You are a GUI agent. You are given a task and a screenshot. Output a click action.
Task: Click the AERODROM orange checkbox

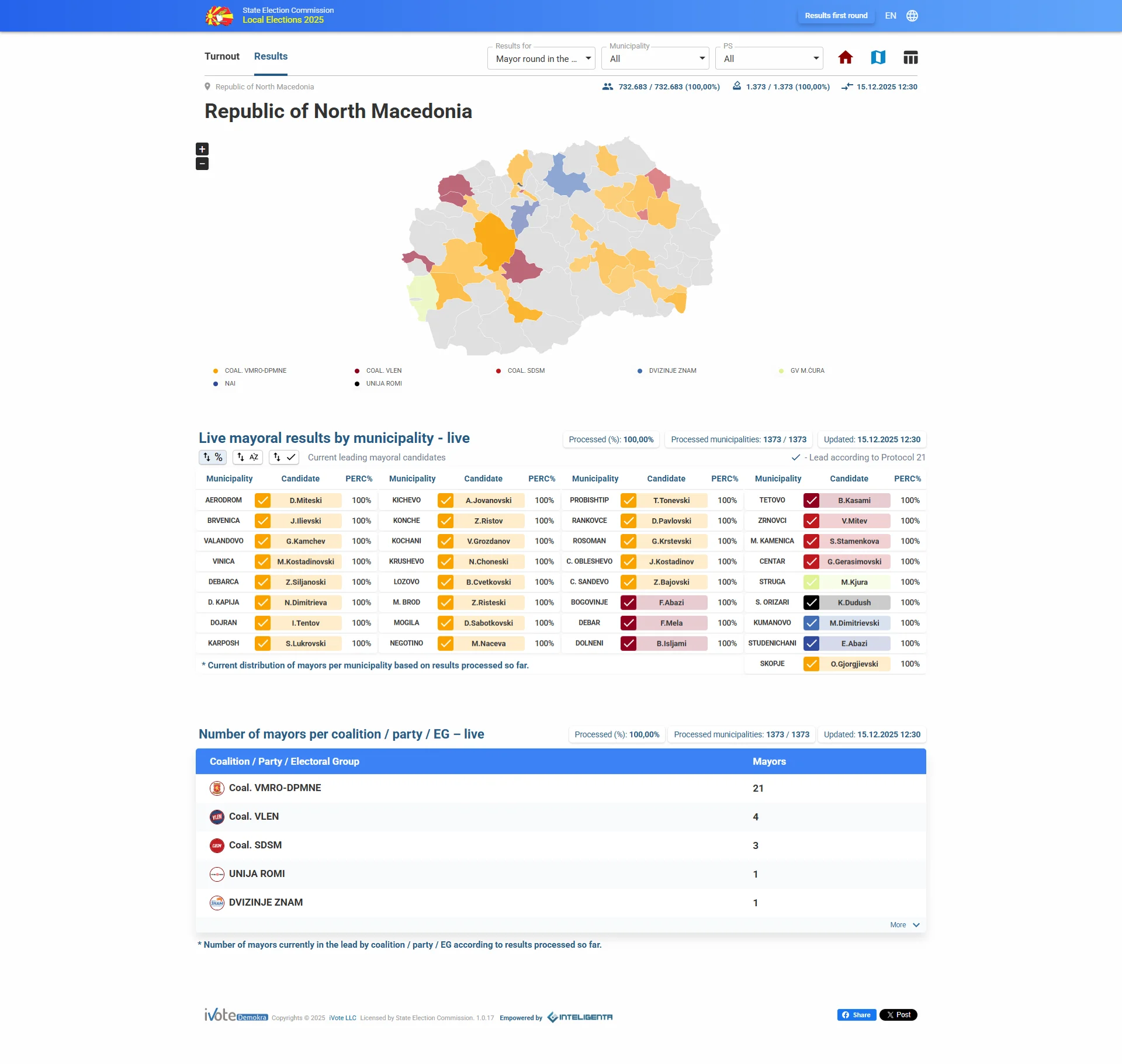(263, 501)
